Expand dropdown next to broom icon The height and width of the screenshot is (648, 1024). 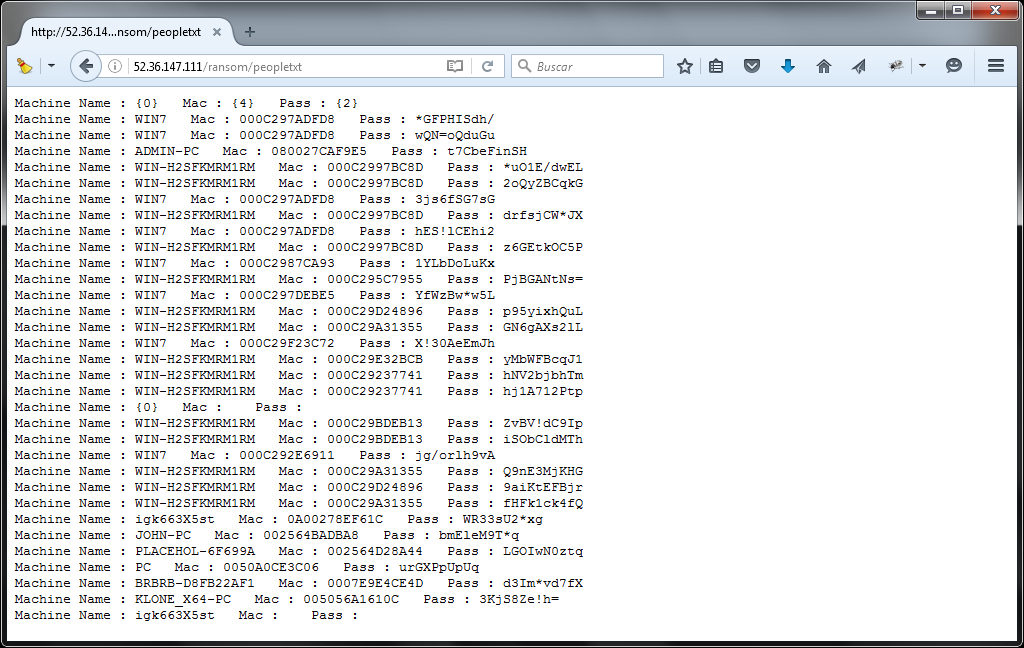(51, 66)
